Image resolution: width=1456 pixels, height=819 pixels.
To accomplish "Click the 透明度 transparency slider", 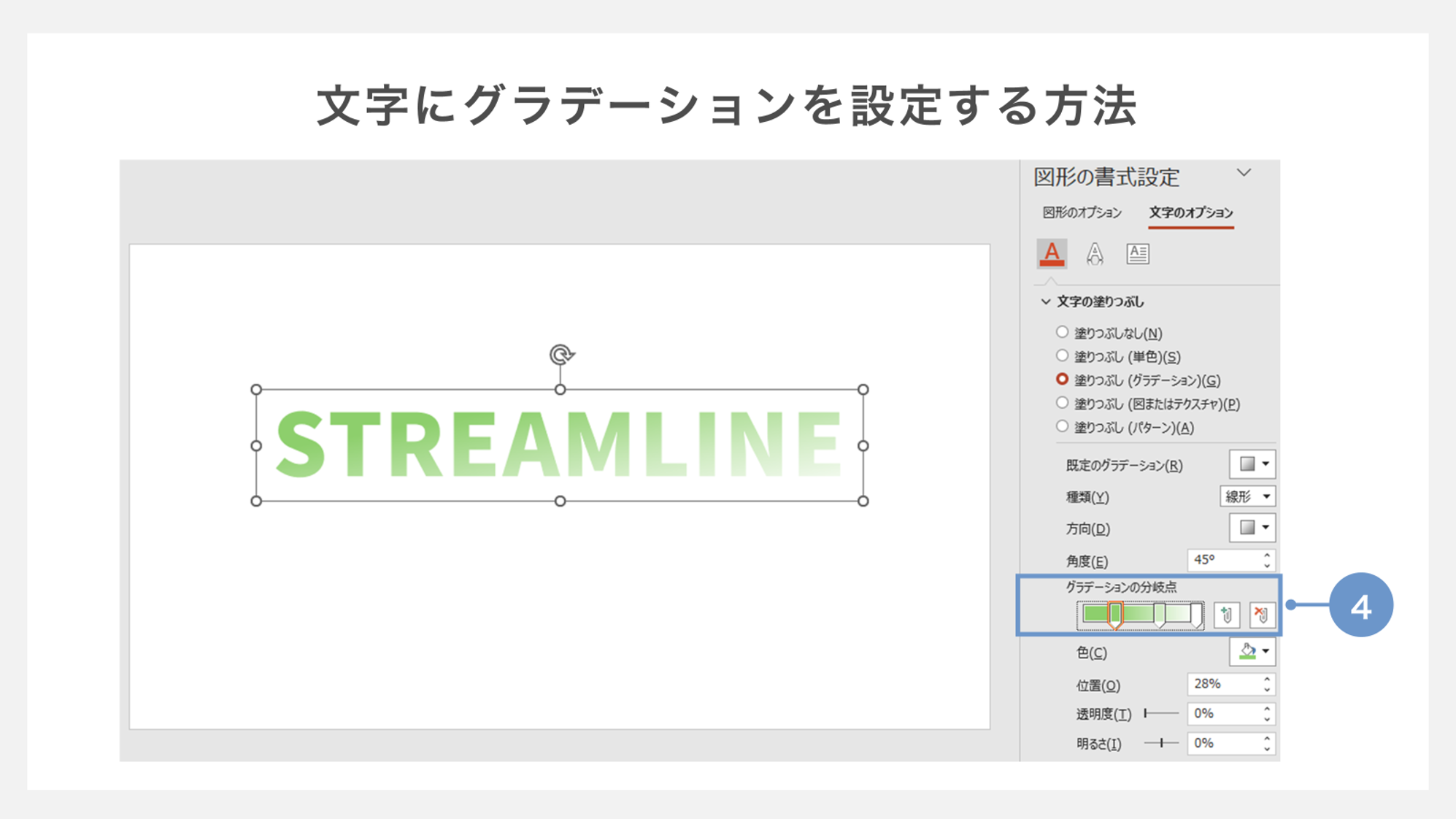I will (x=1161, y=713).
